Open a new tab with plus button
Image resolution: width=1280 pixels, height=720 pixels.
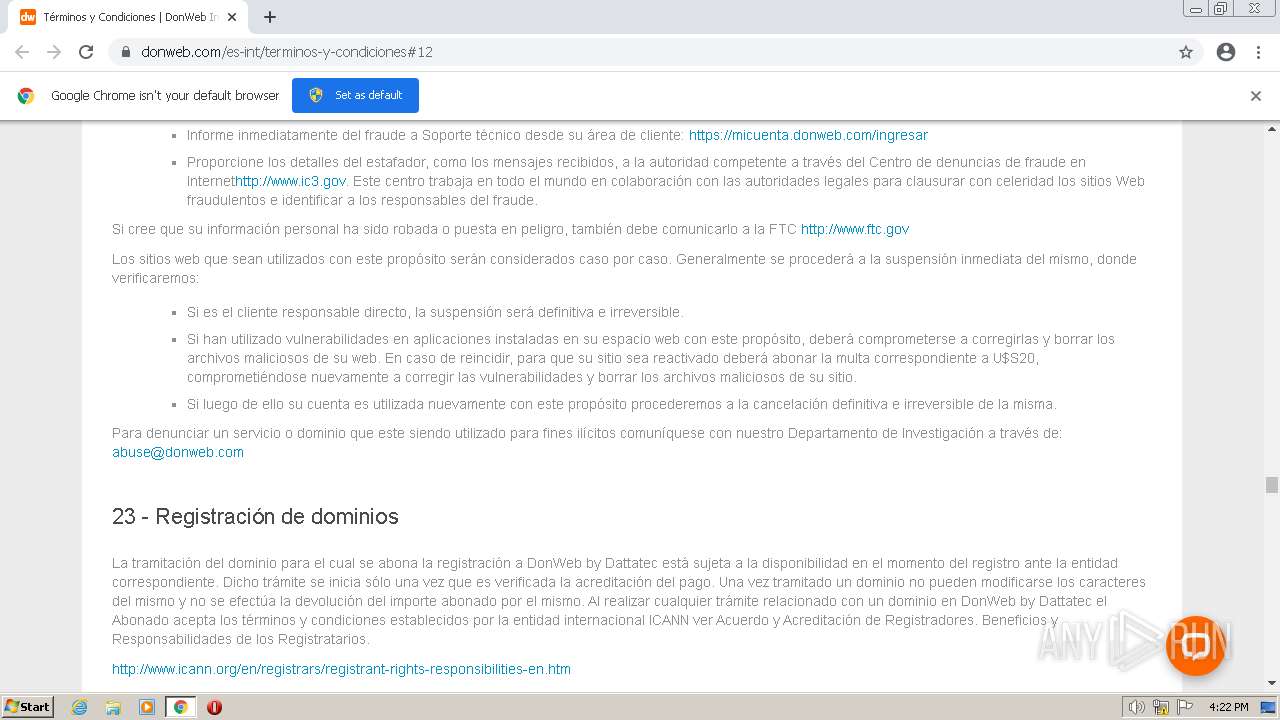coord(270,17)
